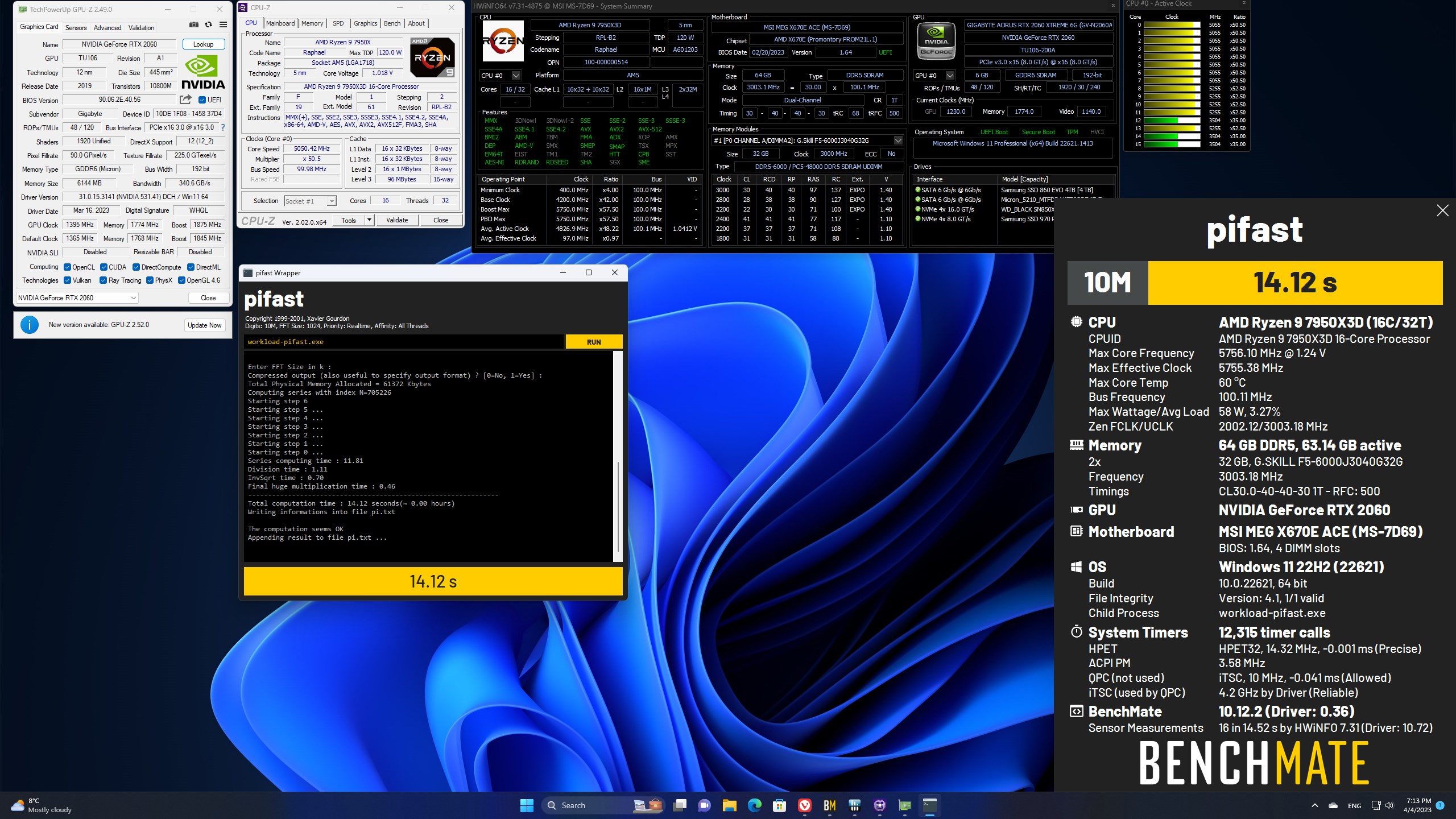Close the BenchMate pifast result panel
Screen dimensions: 1456x819
coord(1442,210)
